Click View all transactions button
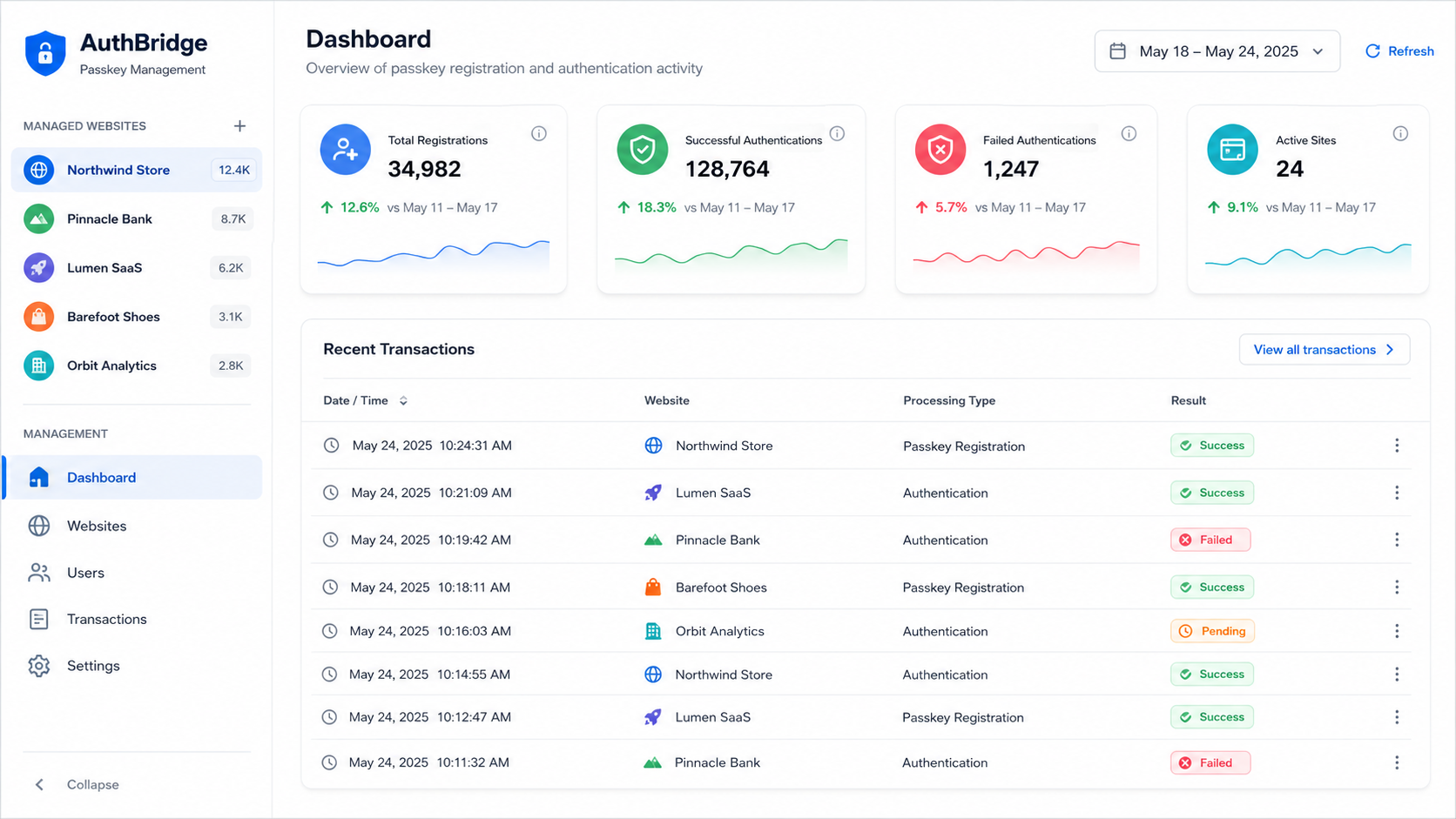The width and height of the screenshot is (1456, 819). coord(1325,350)
